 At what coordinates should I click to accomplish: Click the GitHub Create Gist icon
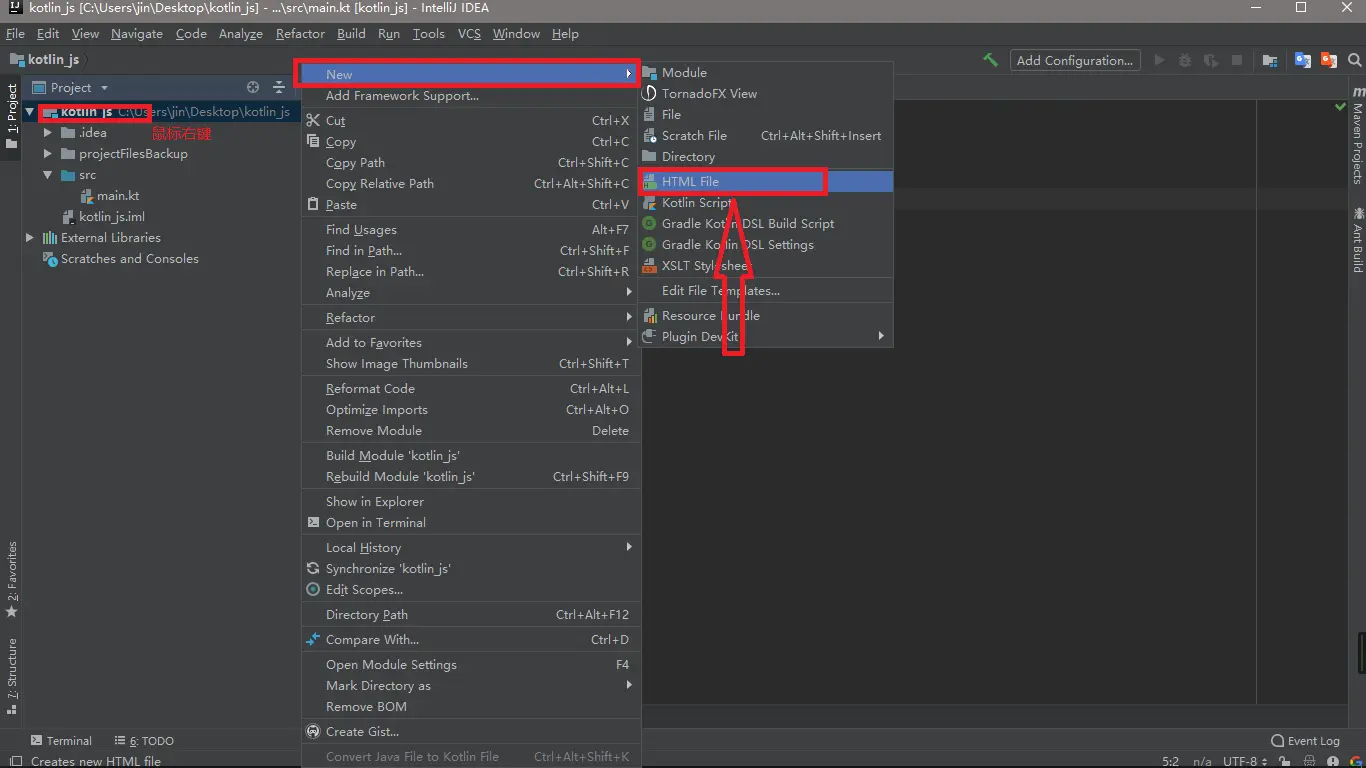pyautogui.click(x=313, y=731)
